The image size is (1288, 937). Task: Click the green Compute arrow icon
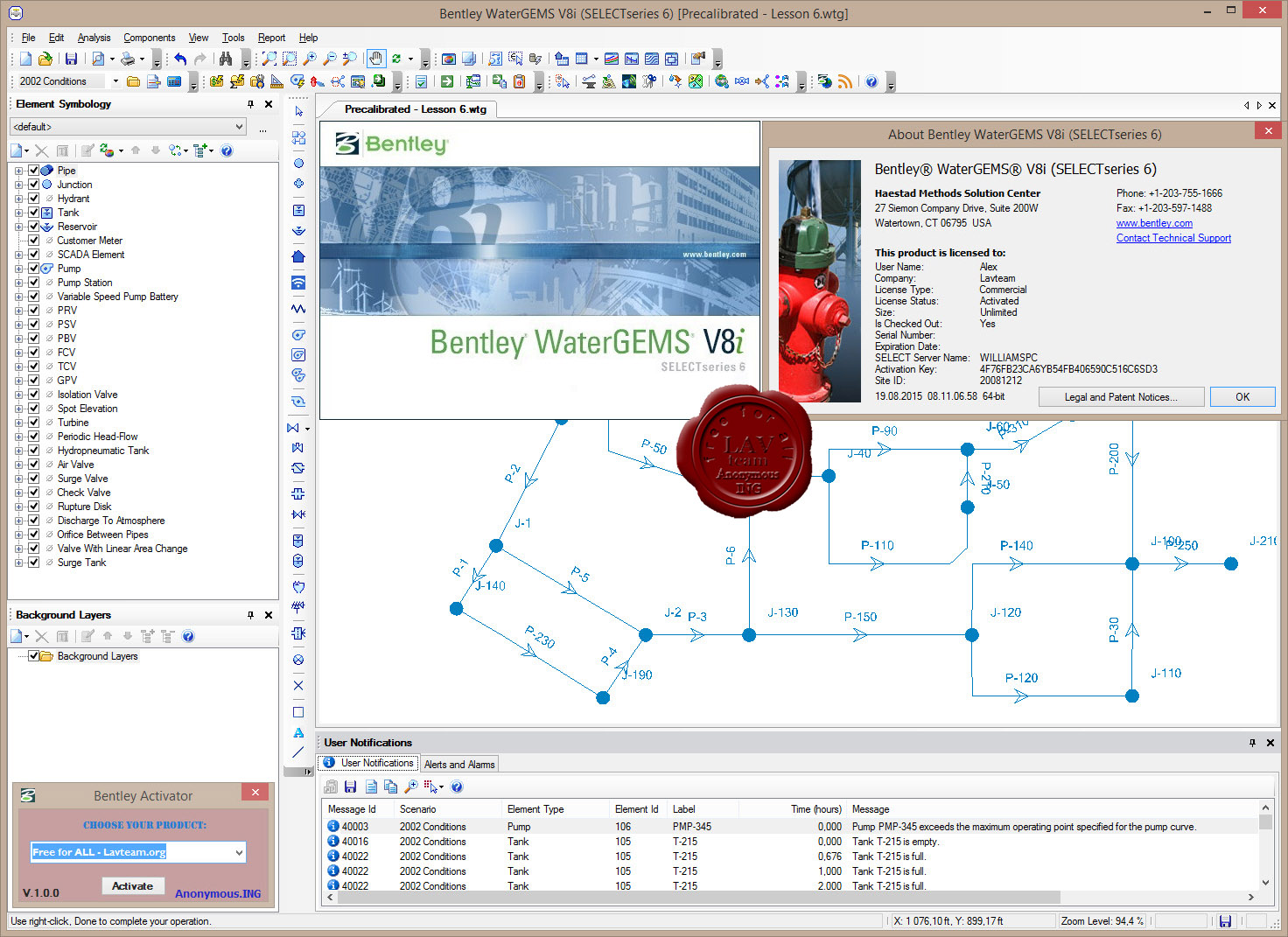447,81
